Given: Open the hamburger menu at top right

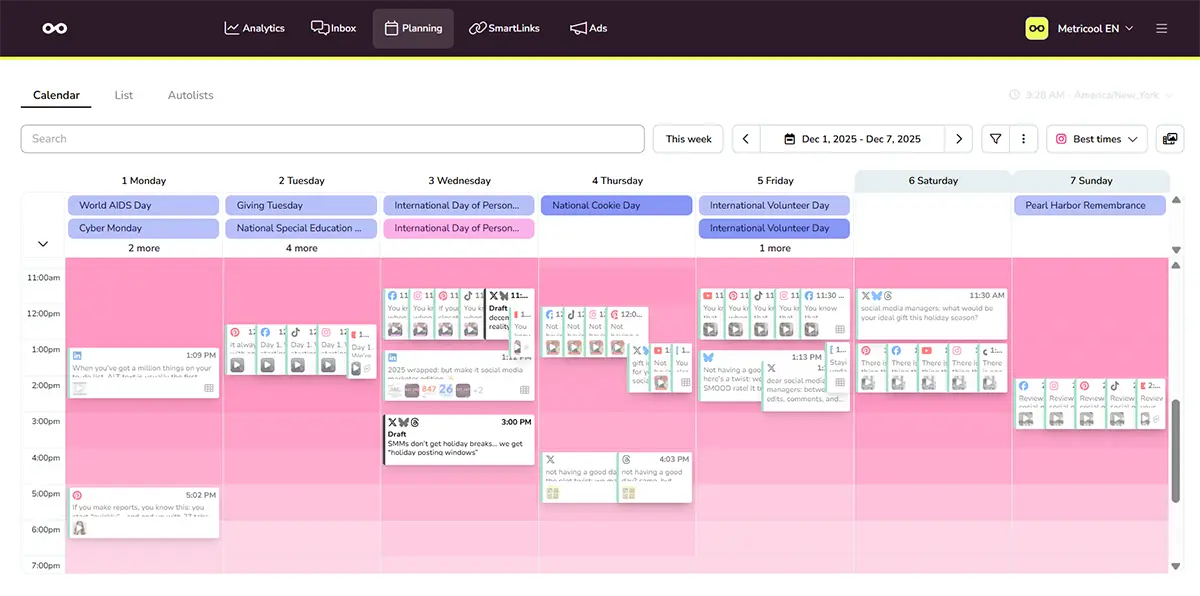Looking at the screenshot, I should pyautogui.click(x=1161, y=29).
